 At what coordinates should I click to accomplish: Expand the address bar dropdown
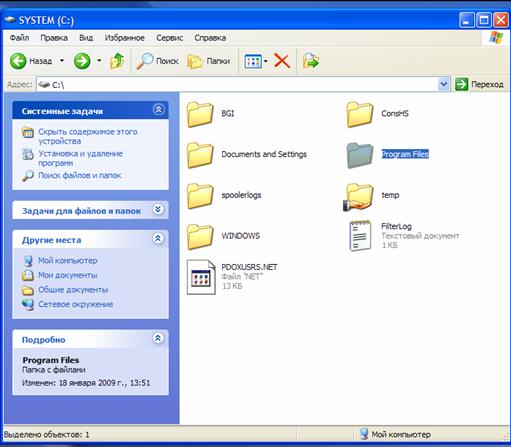[444, 85]
